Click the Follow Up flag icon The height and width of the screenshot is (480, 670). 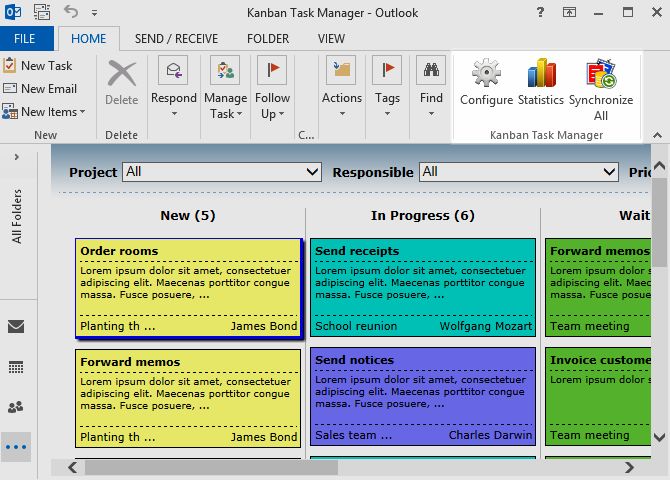pos(272,70)
